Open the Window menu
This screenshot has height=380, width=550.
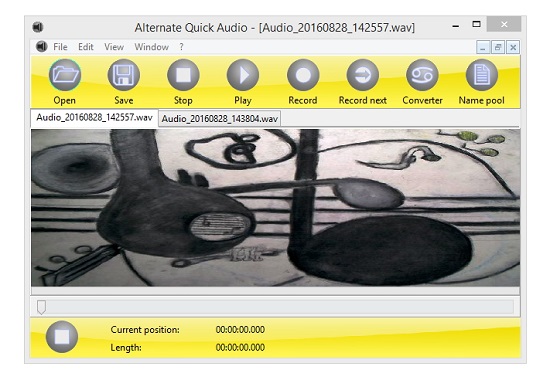[x=152, y=47]
